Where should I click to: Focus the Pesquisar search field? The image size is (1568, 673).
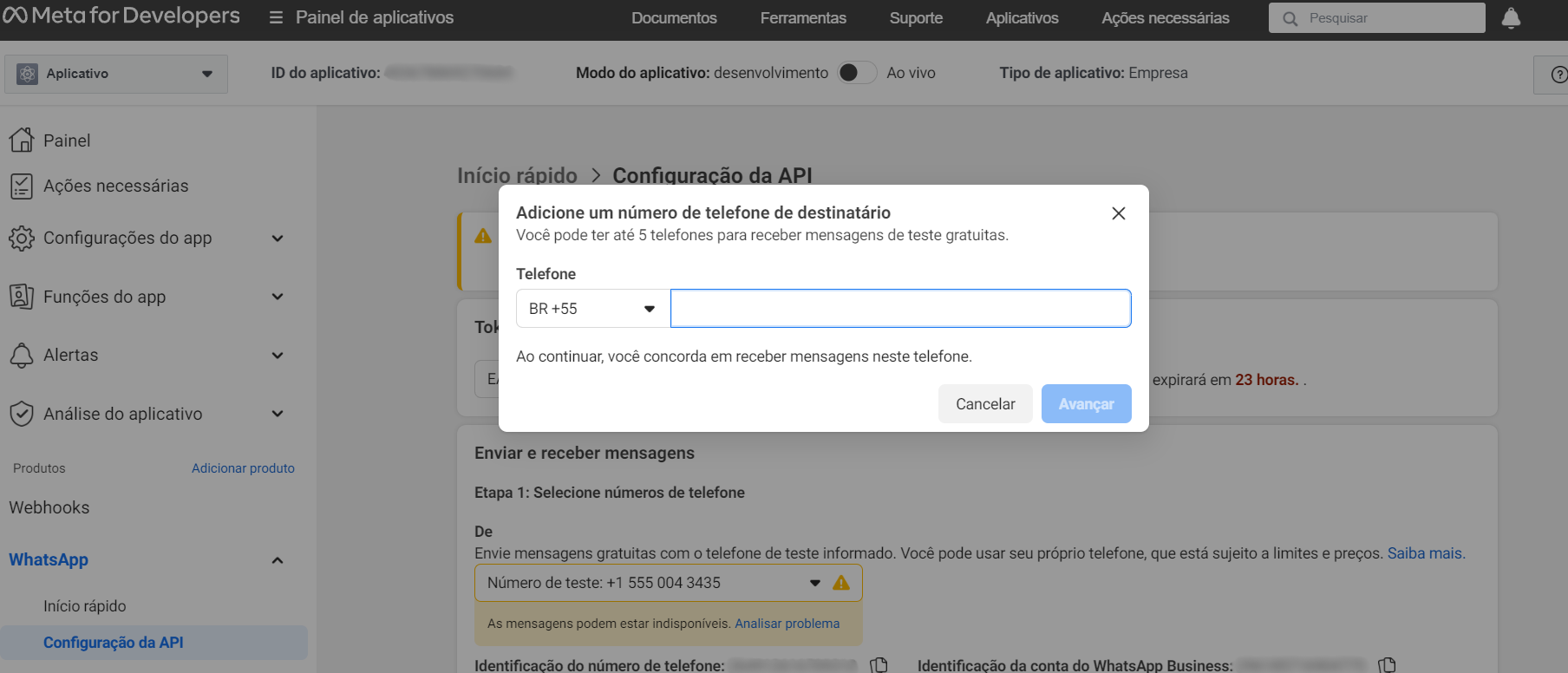point(1377,18)
